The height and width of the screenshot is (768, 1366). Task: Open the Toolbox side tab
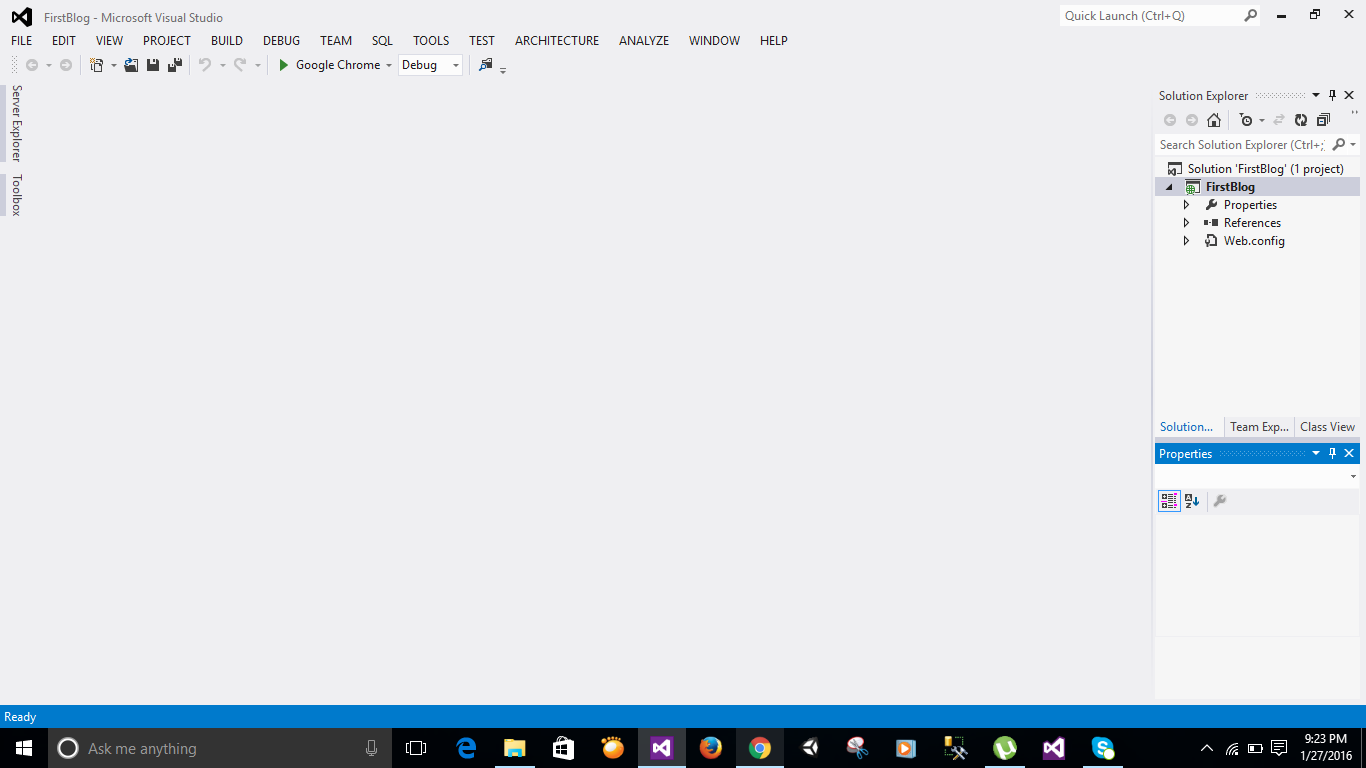point(16,195)
